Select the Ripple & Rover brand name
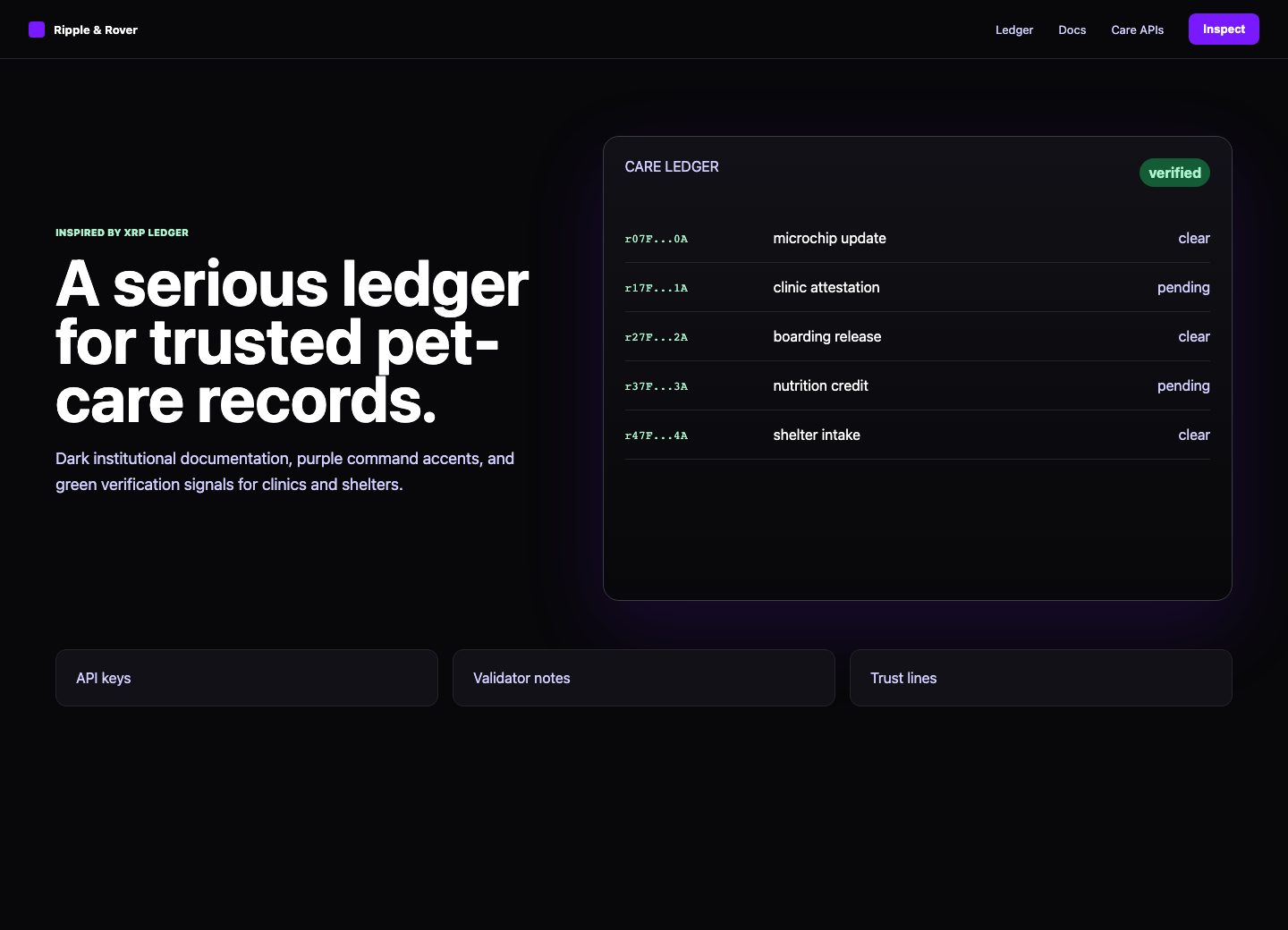The height and width of the screenshot is (930, 1288). tap(96, 30)
